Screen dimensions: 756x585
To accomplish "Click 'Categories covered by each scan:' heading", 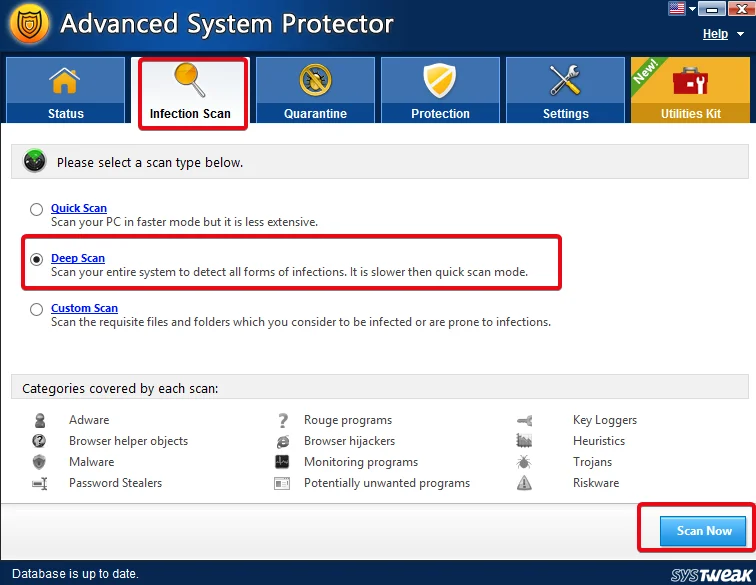I will pos(120,389).
